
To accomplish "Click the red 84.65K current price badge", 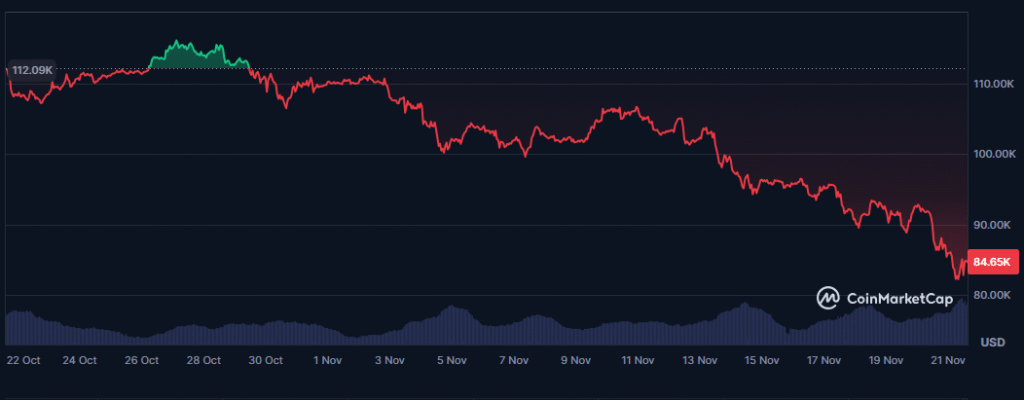I will tap(993, 262).
